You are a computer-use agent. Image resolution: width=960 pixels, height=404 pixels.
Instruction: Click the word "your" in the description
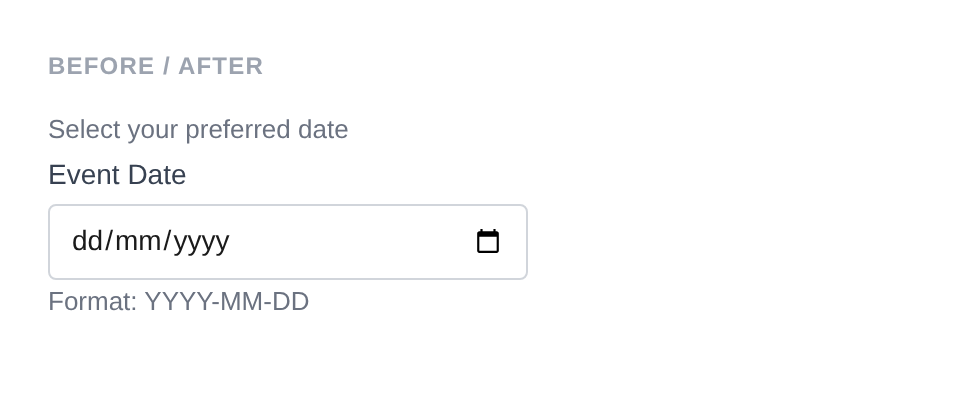point(146,130)
